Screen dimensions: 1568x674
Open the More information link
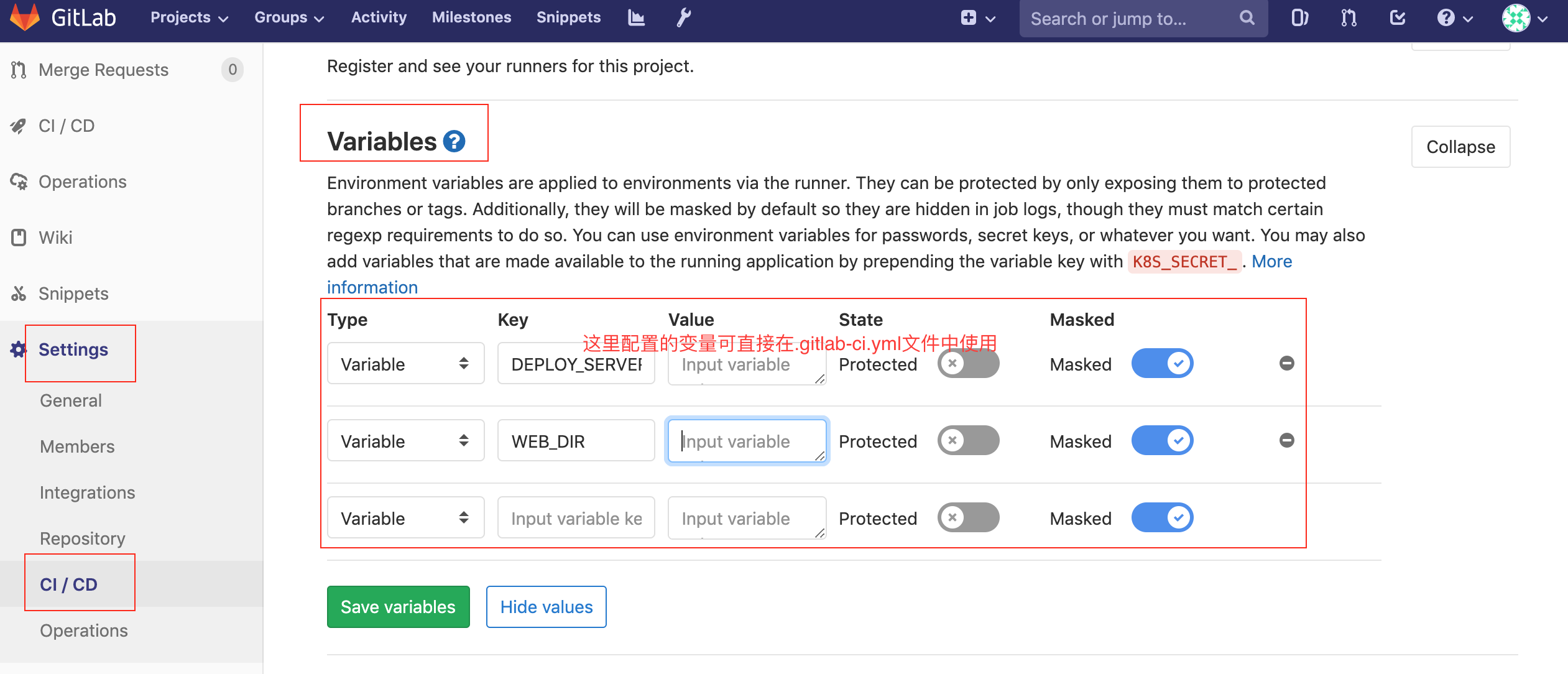[x=1271, y=262]
